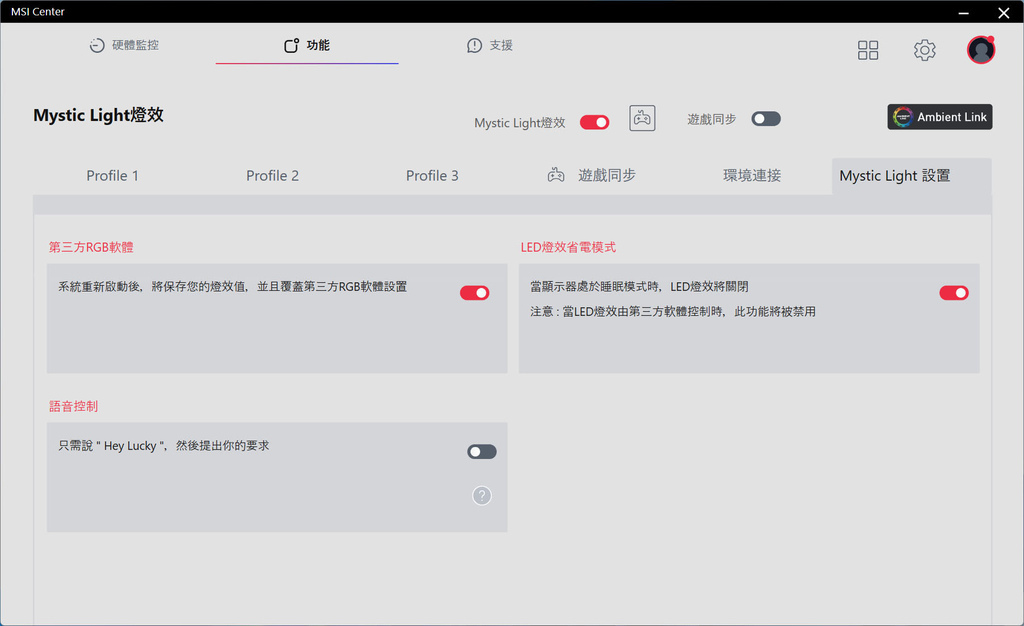Open Ambient Link
The image size is (1024, 626).
coord(940,117)
